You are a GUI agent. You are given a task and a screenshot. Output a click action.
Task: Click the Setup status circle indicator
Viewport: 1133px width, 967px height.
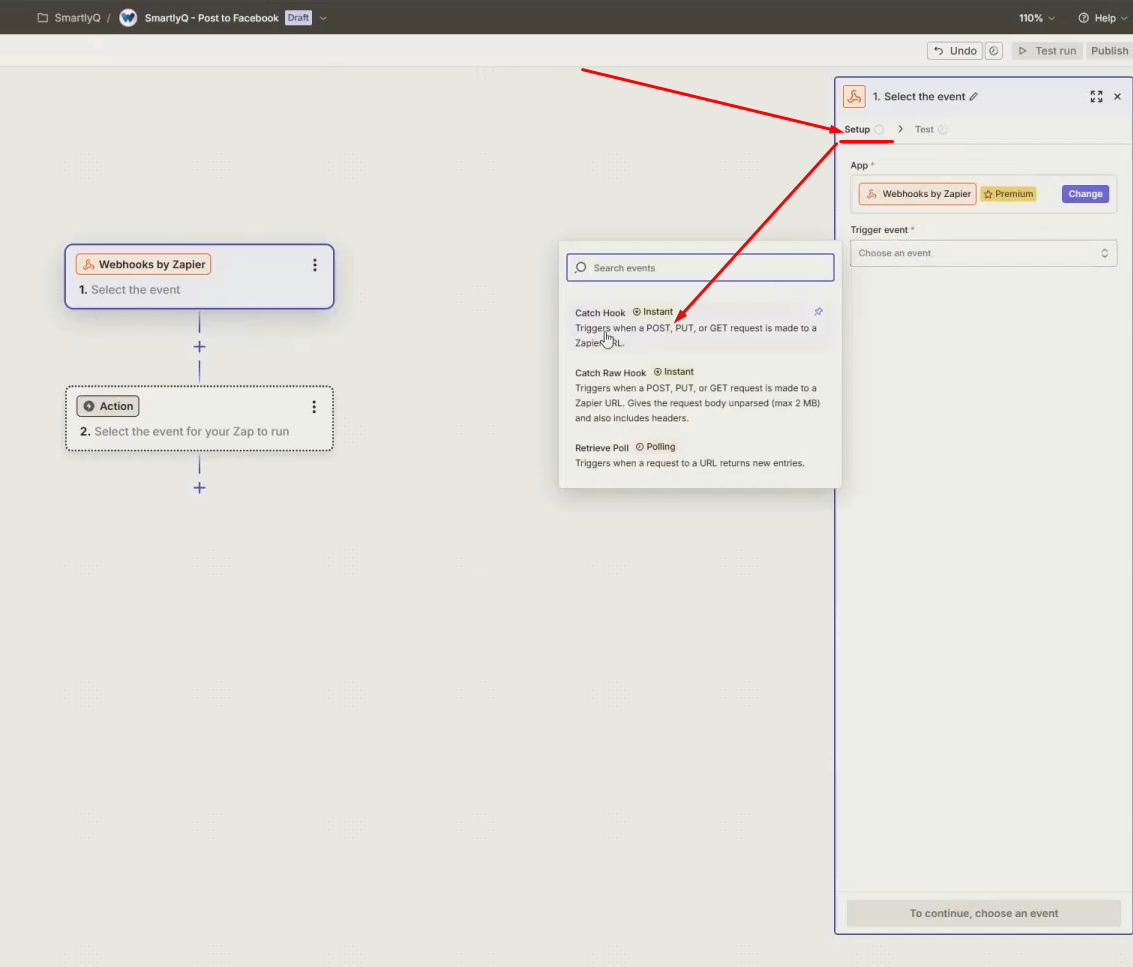coord(879,129)
